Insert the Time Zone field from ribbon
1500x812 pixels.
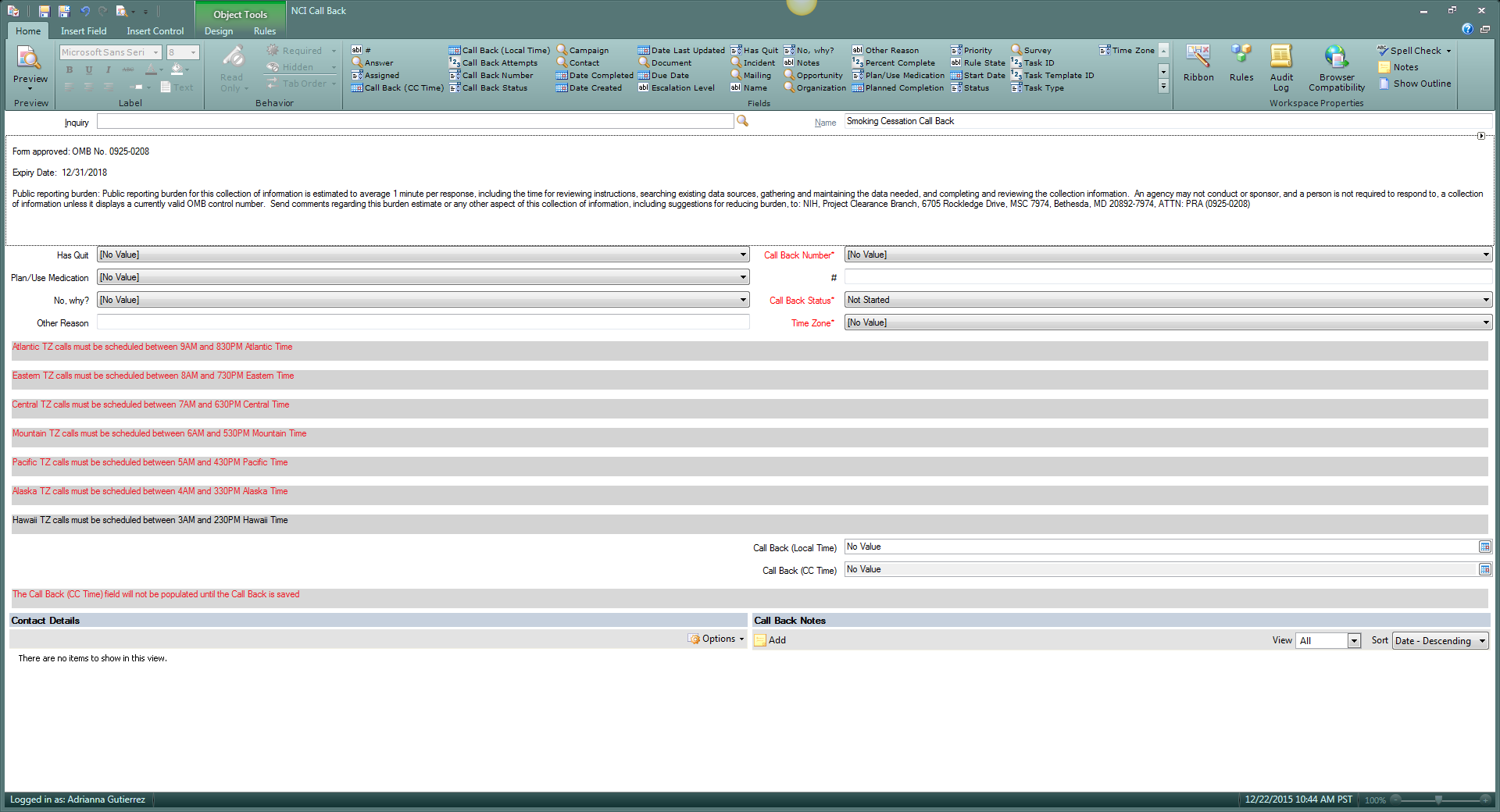[1127, 50]
